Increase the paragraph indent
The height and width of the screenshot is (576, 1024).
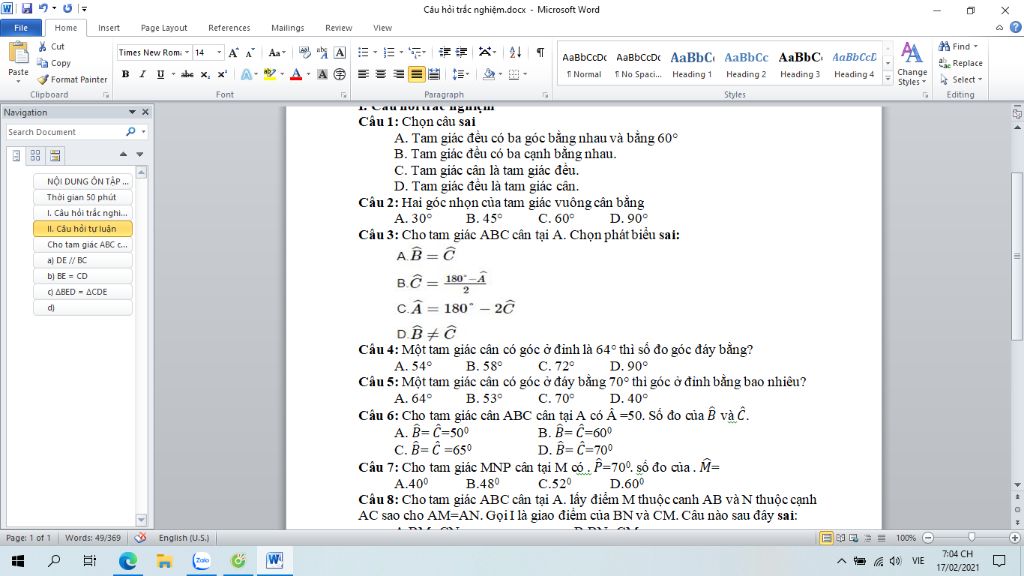tap(462, 52)
